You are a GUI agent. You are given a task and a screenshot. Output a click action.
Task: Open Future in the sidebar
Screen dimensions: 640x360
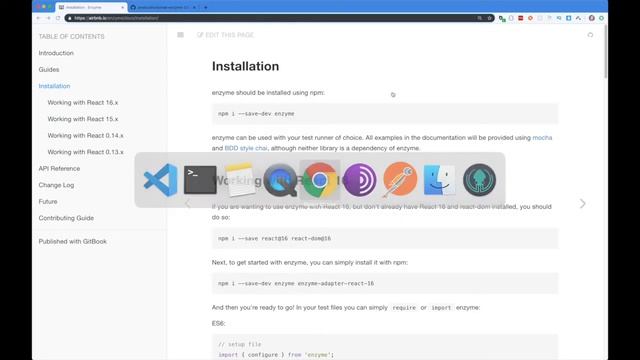[x=48, y=202]
